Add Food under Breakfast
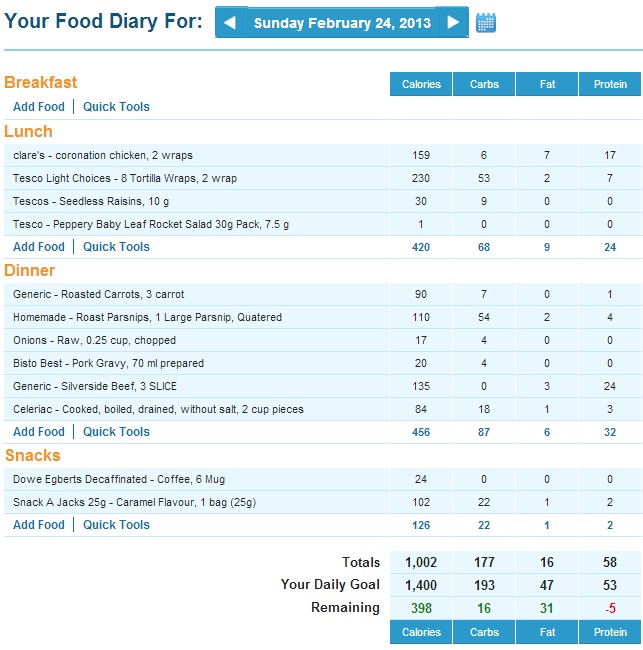Screen dimensions: 643x650 [39, 107]
